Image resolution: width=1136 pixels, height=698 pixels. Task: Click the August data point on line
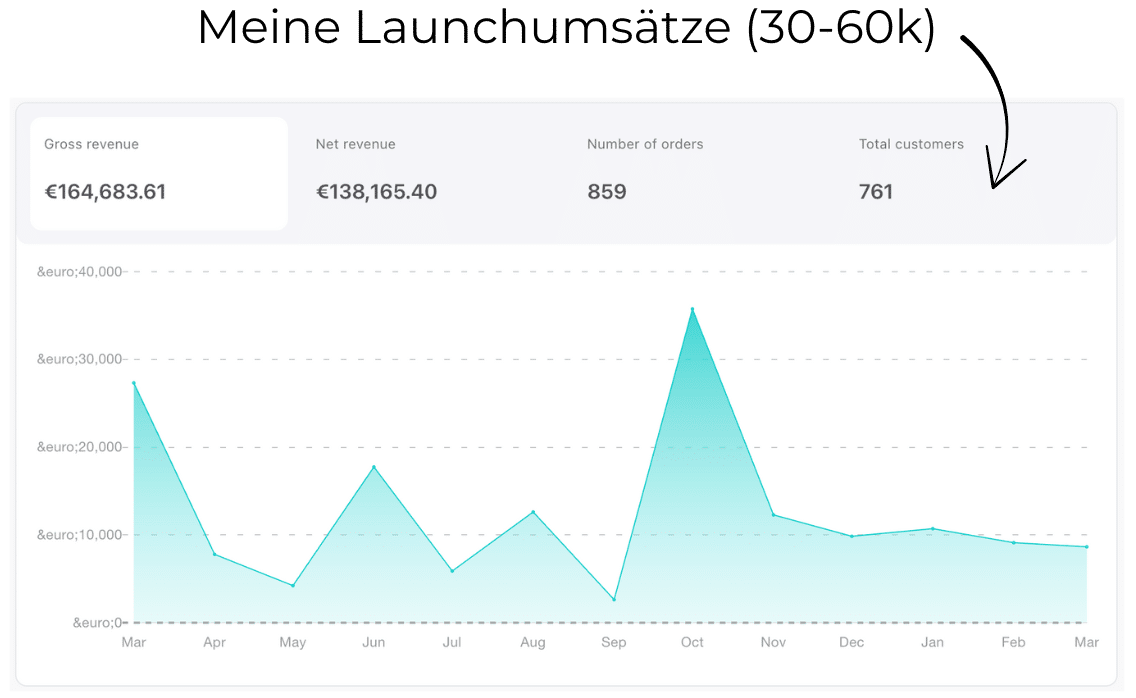click(533, 512)
